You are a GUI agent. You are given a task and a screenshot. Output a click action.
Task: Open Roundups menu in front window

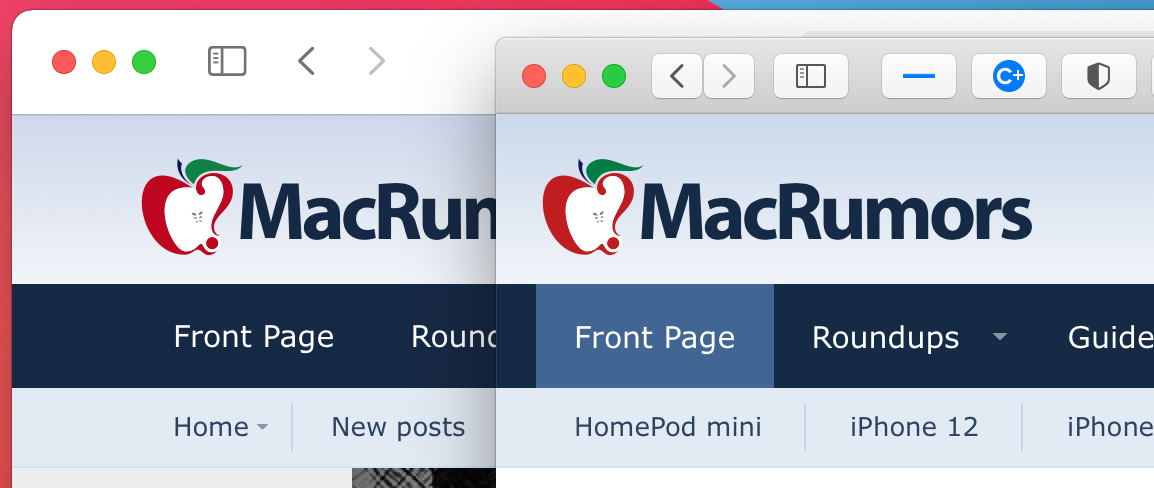885,338
